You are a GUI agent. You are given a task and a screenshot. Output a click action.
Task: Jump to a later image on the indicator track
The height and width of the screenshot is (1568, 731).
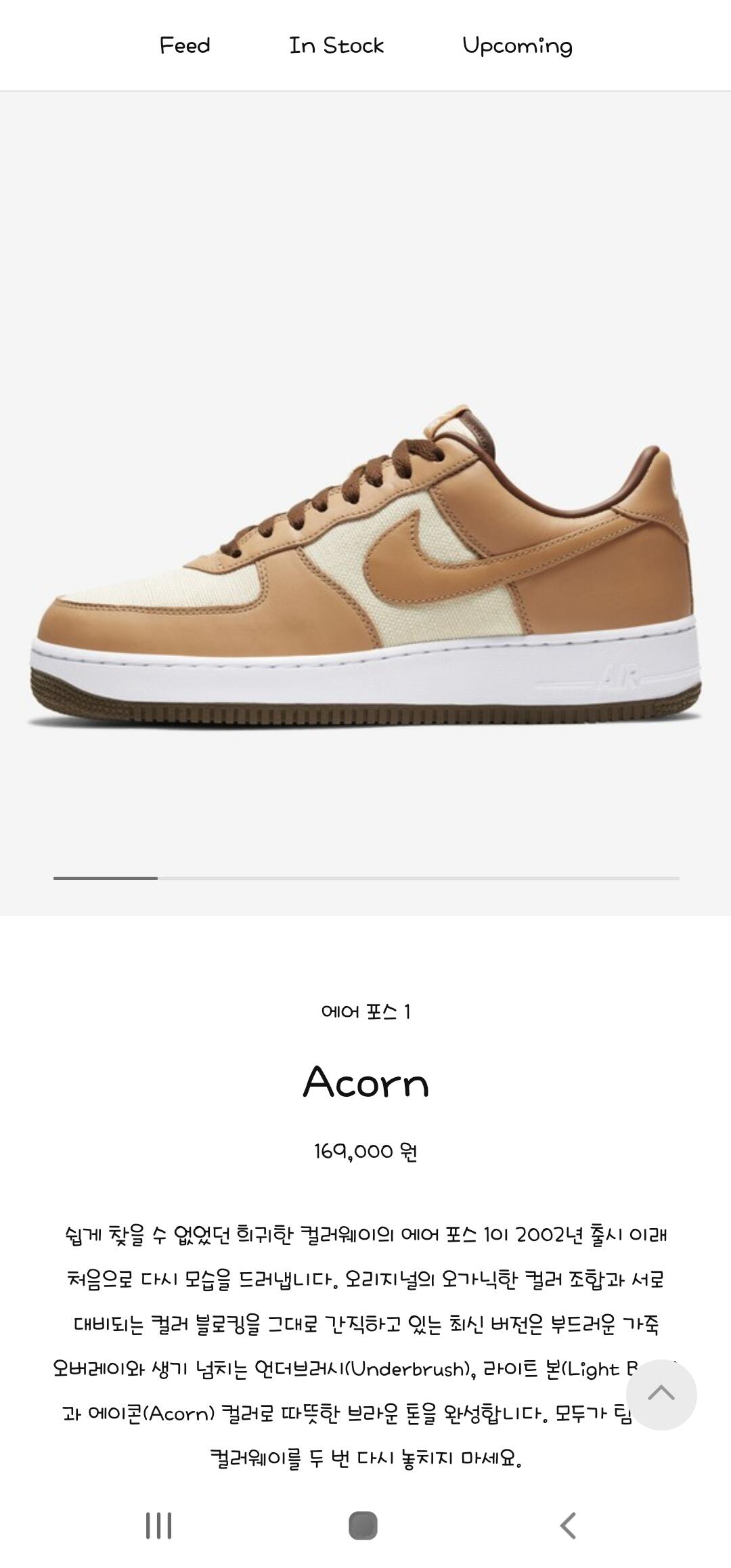[418, 878]
